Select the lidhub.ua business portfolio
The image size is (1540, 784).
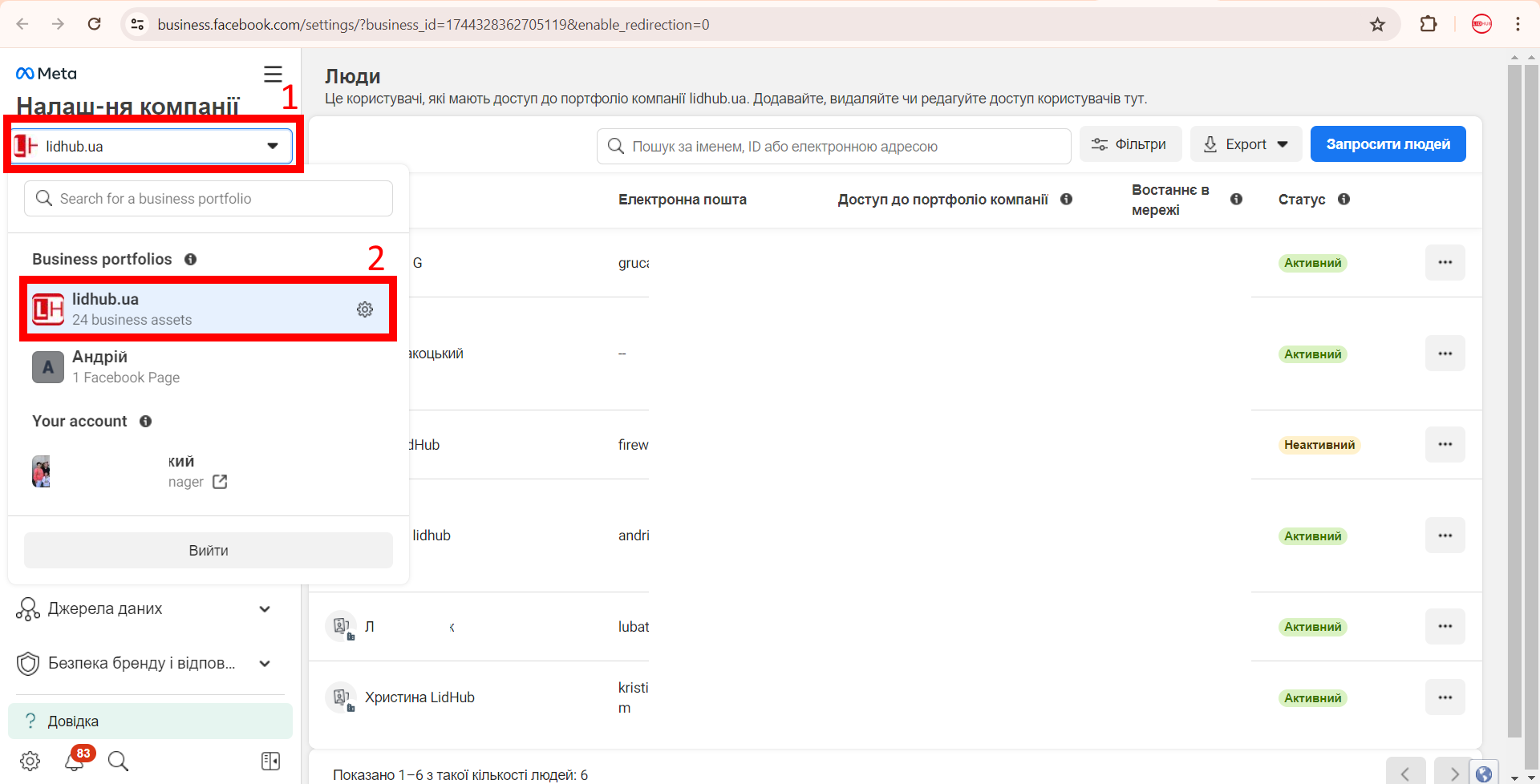pos(209,309)
